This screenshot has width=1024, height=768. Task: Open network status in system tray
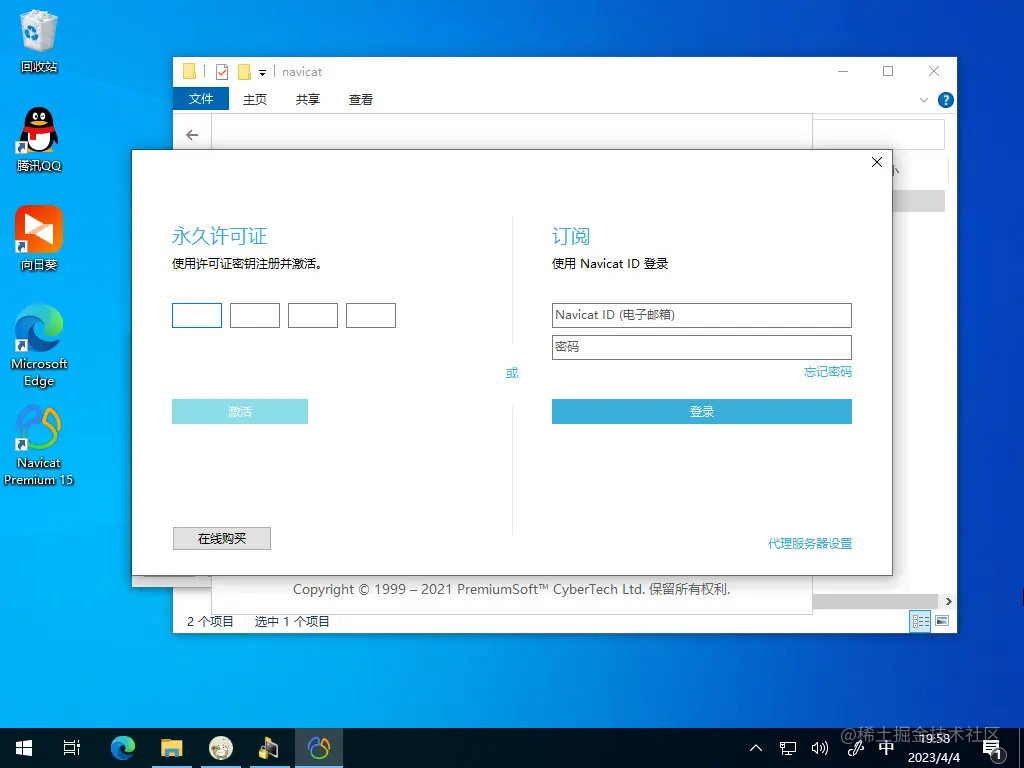[788, 748]
